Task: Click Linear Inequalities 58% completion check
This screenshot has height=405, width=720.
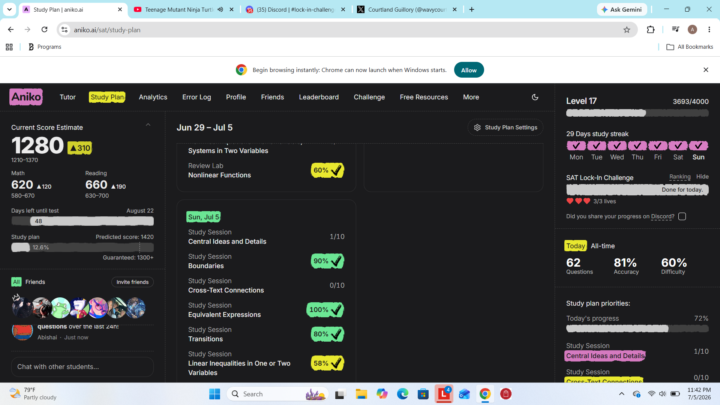Action: click(x=327, y=363)
